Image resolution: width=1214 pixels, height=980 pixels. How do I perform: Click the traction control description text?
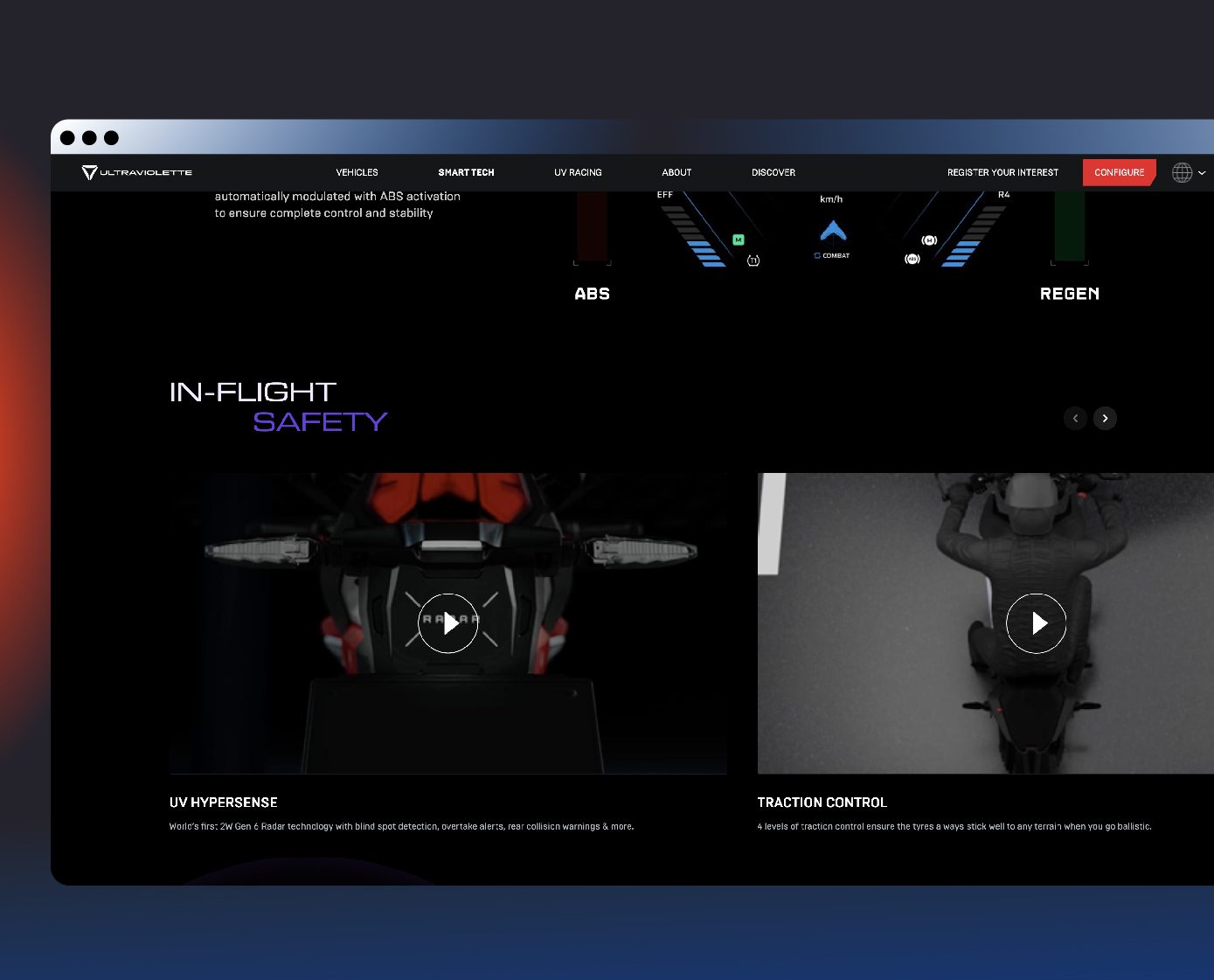click(954, 826)
